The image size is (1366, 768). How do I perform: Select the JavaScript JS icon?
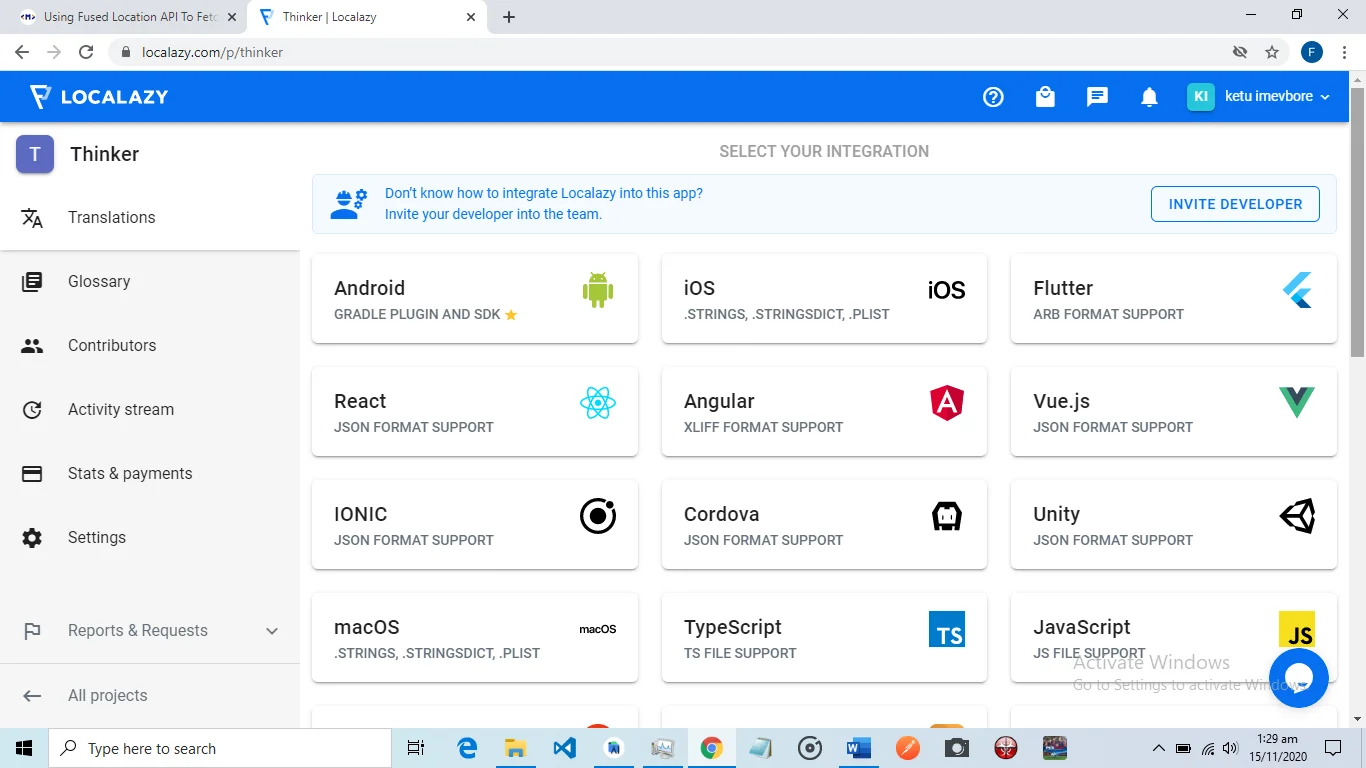click(1297, 629)
